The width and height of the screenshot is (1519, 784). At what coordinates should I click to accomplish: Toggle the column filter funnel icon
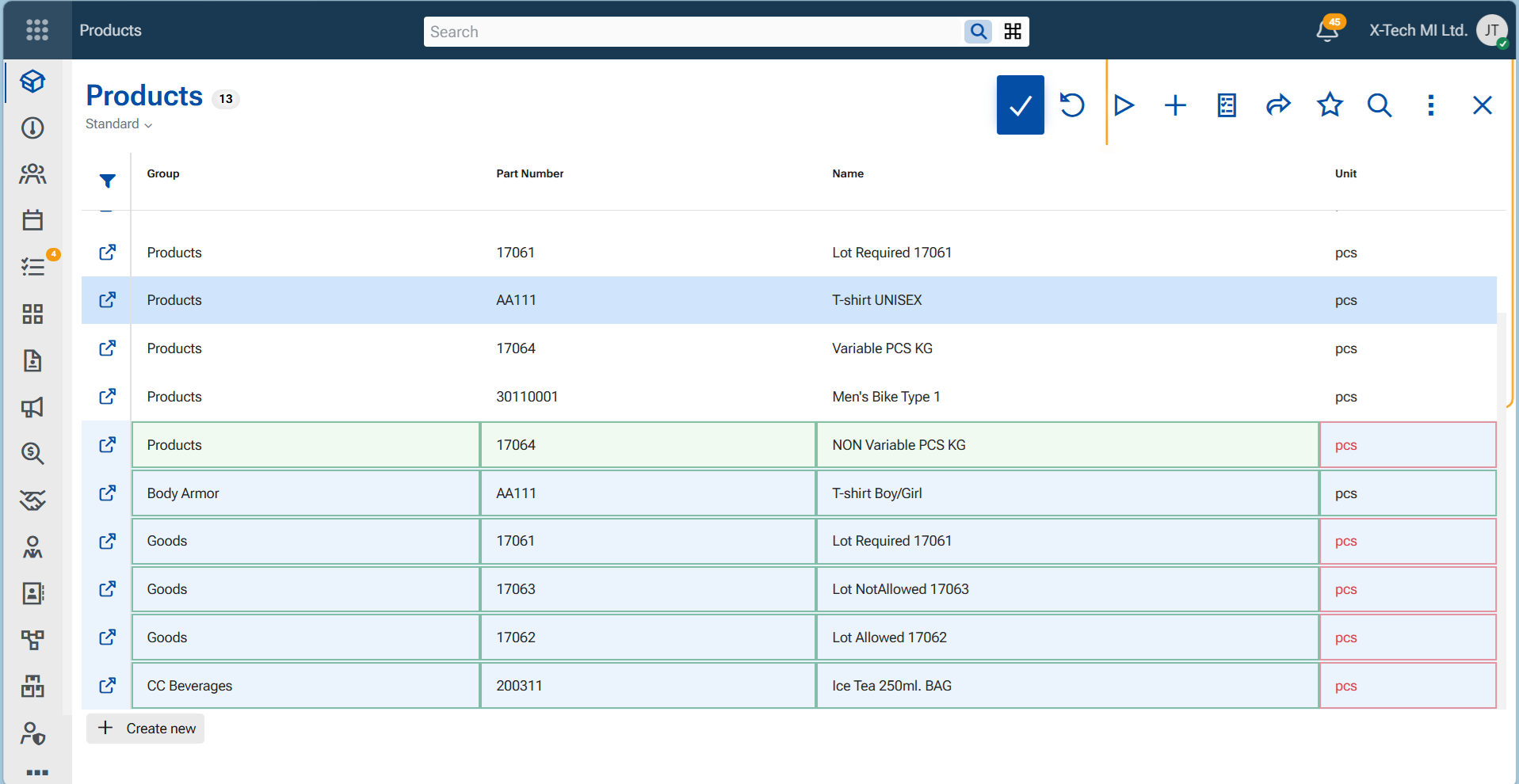[x=107, y=181]
